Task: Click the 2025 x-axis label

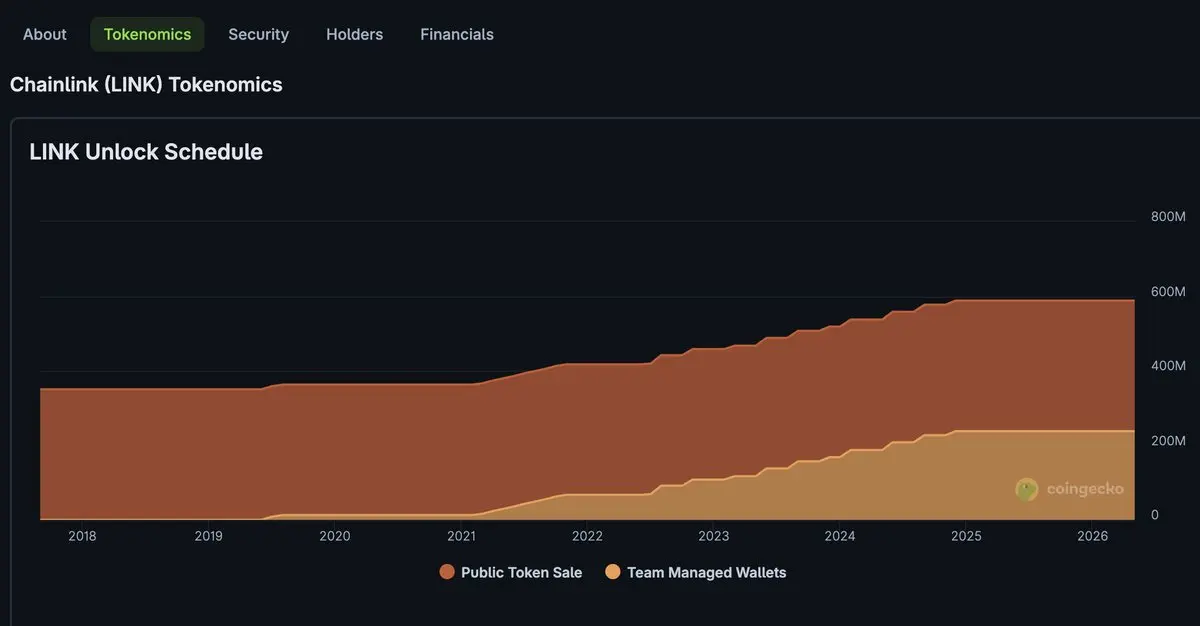Action: tap(966, 536)
